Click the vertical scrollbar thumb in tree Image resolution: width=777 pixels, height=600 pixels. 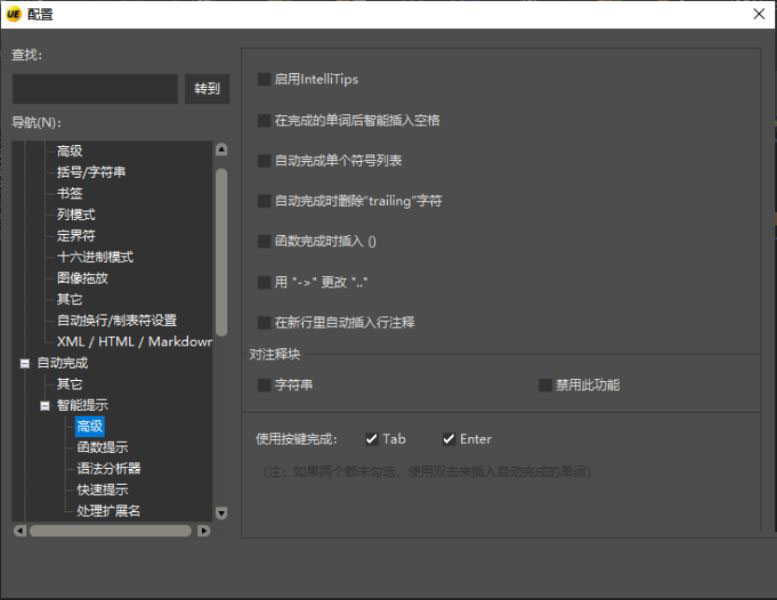[222, 253]
